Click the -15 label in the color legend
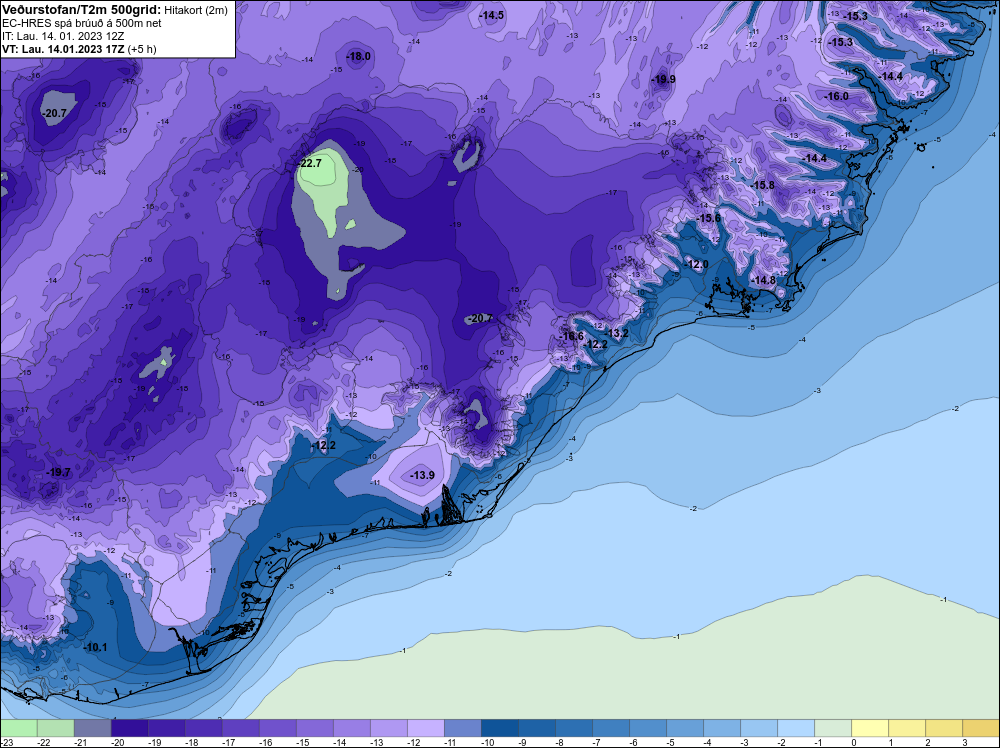 coord(302,742)
